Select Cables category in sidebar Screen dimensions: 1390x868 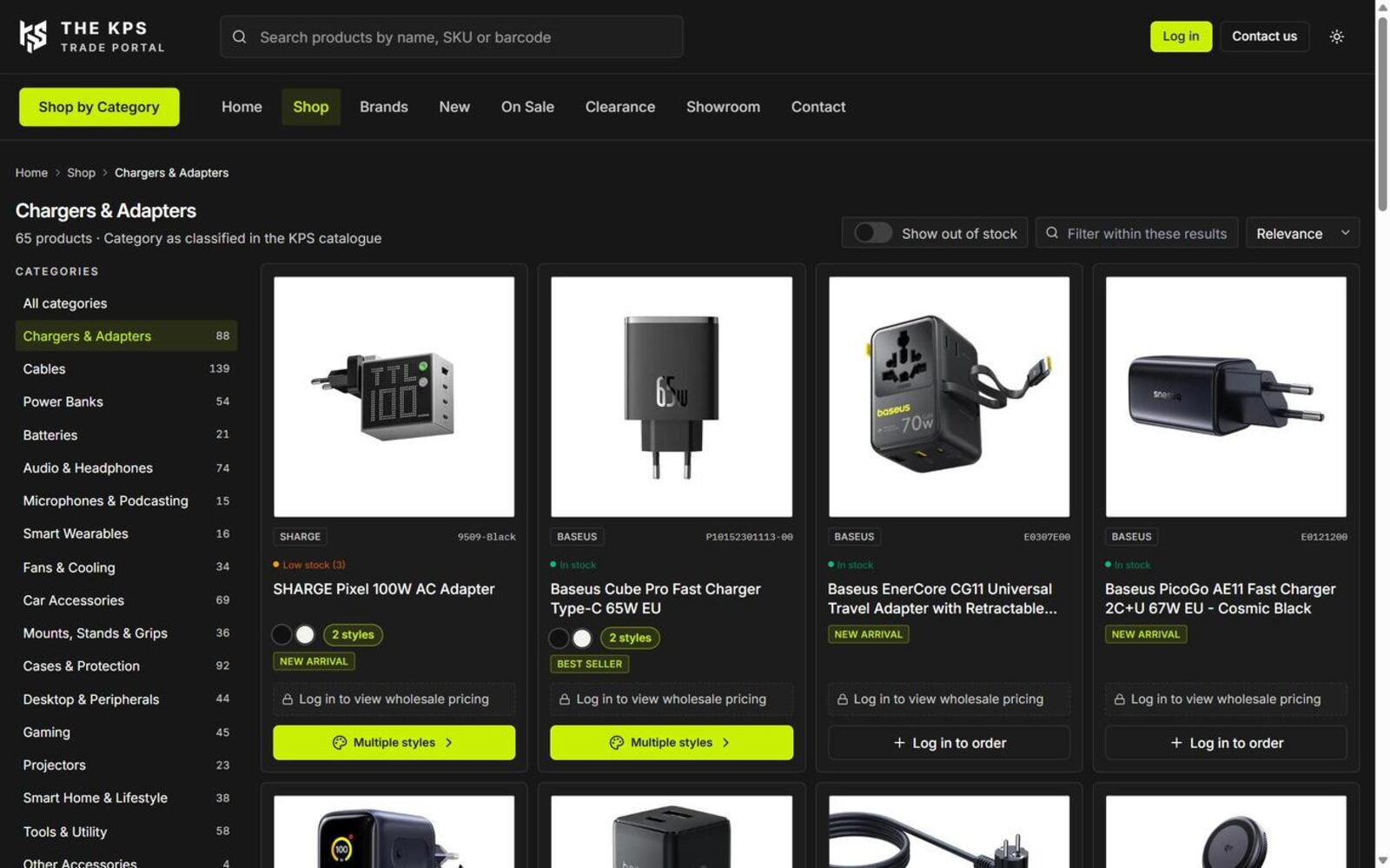point(126,369)
